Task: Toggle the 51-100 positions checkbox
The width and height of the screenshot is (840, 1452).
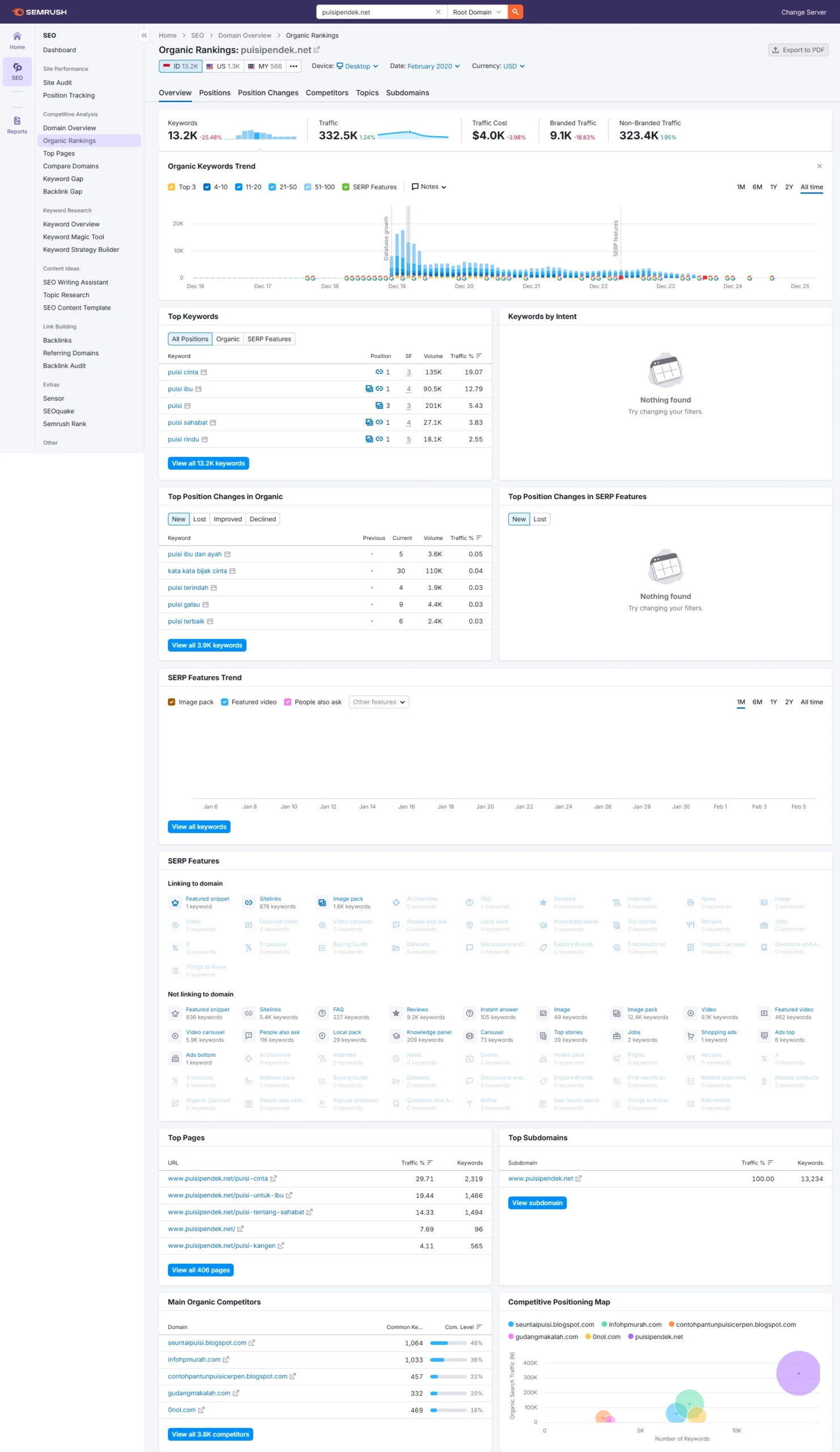Action: (307, 187)
